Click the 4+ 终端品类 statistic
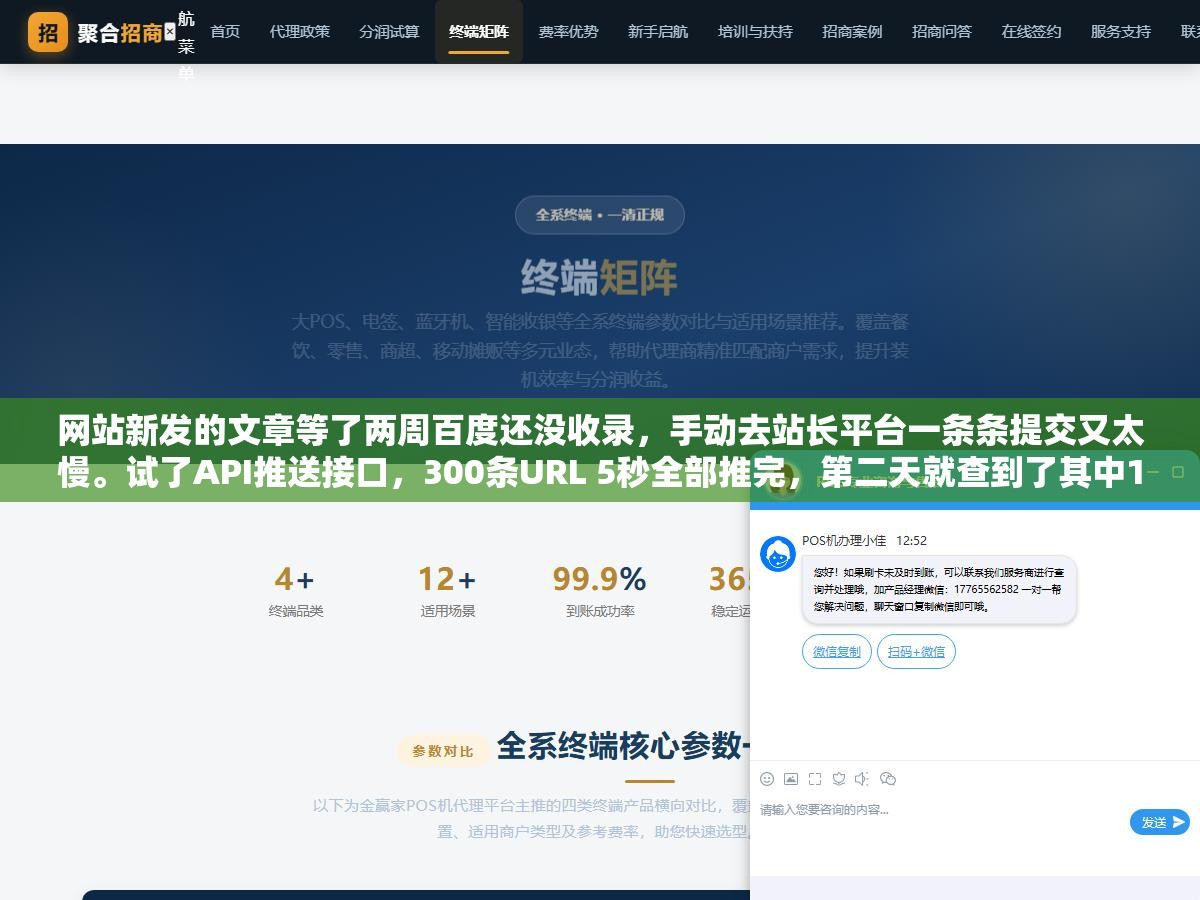This screenshot has width=1200, height=900. (295, 590)
